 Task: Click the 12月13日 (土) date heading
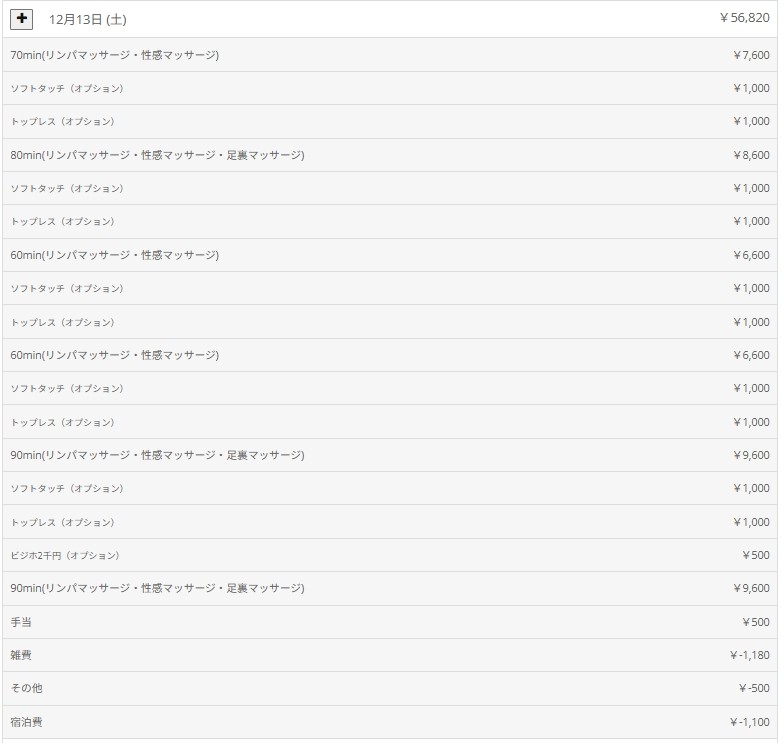(88, 20)
